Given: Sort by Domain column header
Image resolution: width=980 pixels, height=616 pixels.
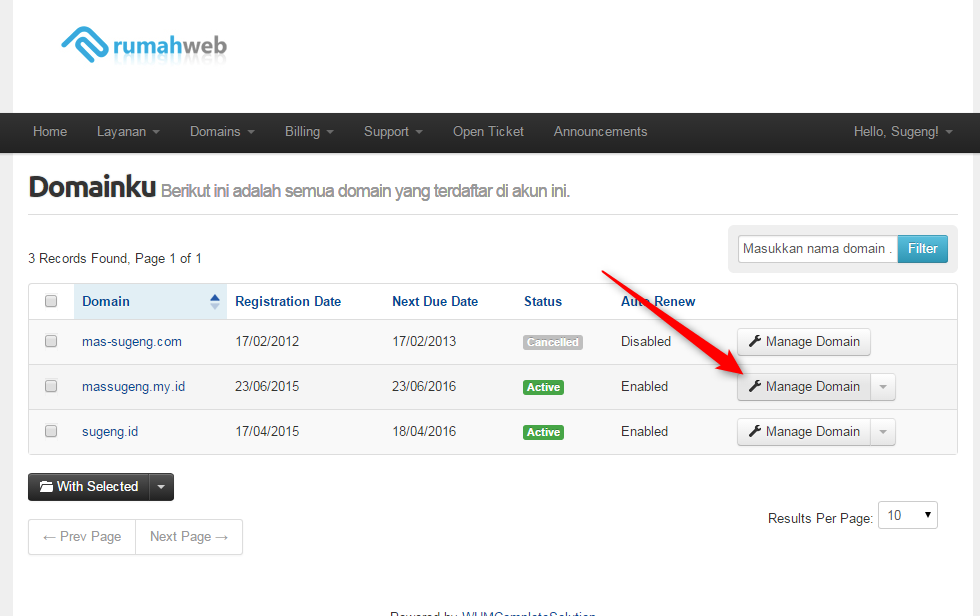Looking at the screenshot, I should [x=106, y=301].
